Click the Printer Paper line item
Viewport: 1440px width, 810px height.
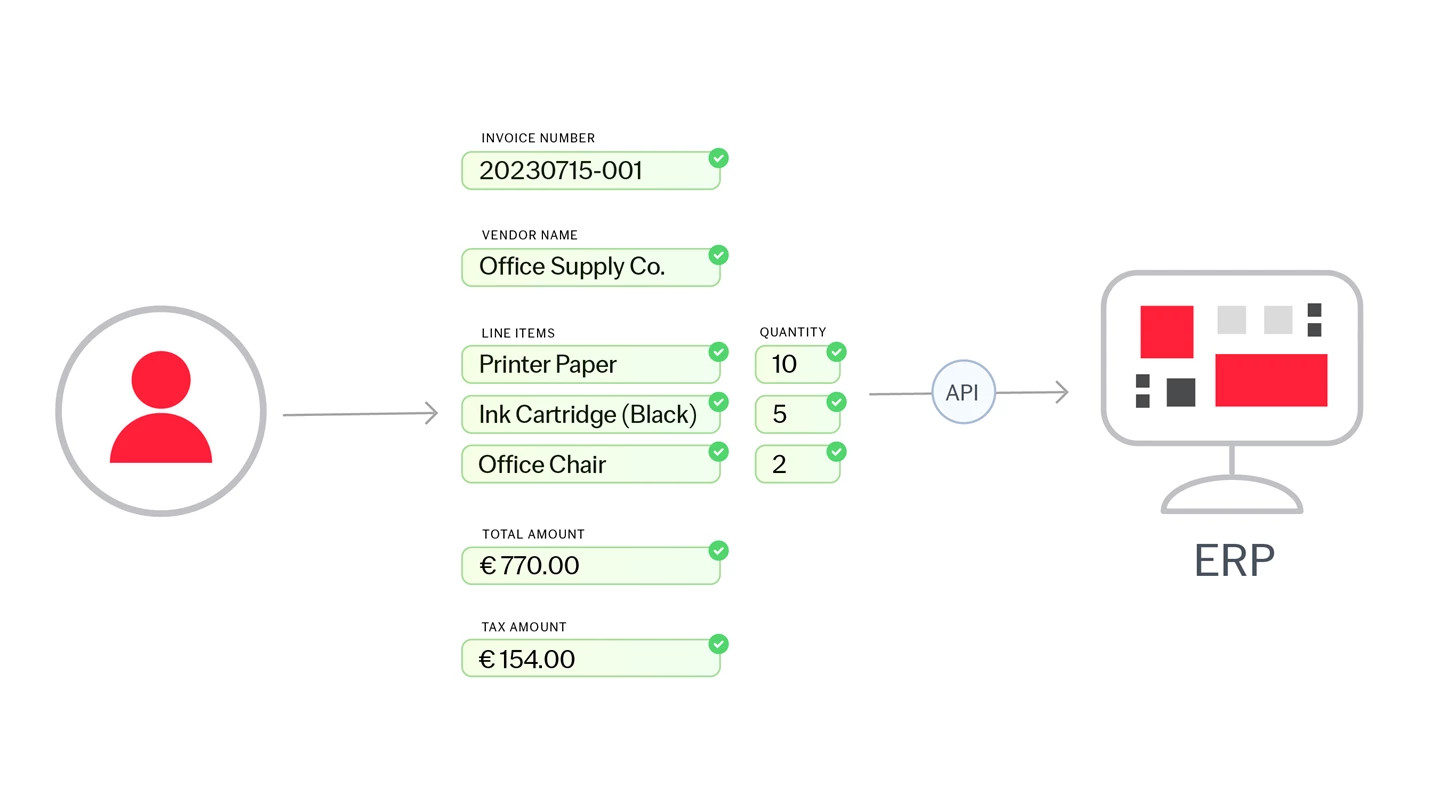click(x=591, y=365)
